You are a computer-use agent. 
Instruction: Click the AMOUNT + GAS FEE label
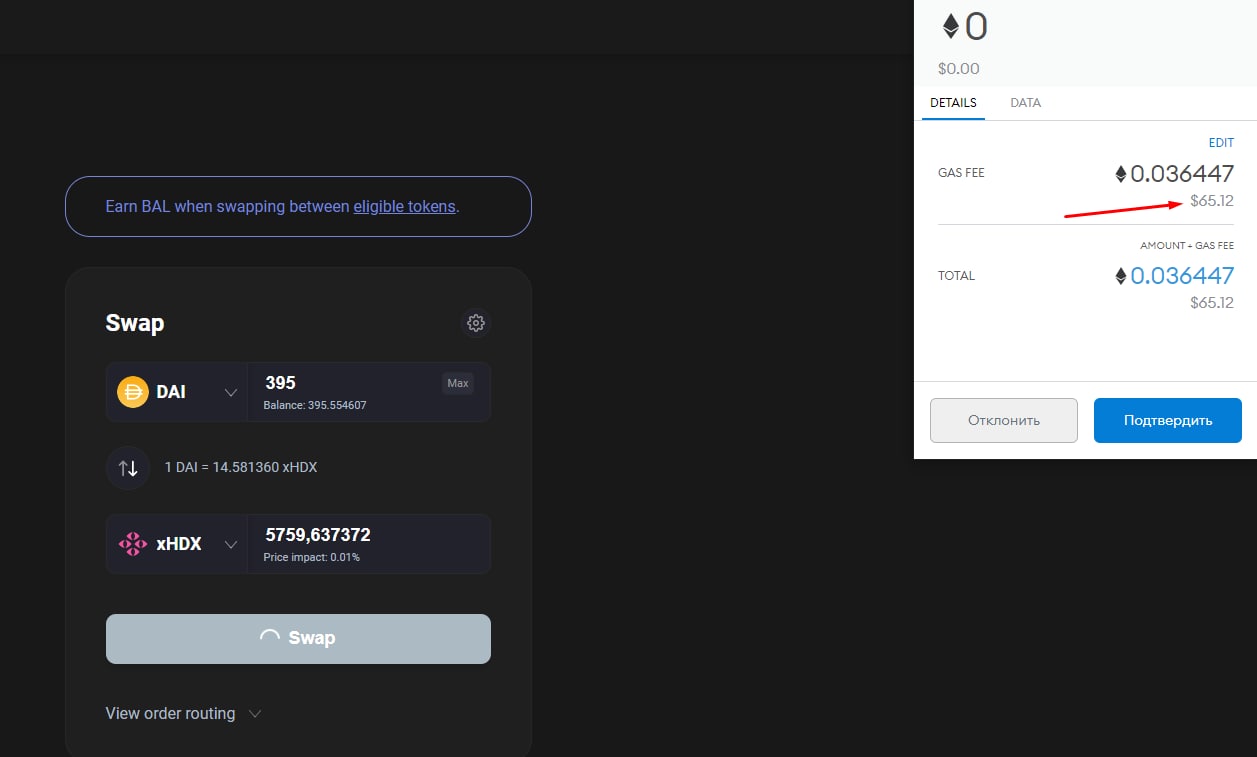click(1187, 246)
